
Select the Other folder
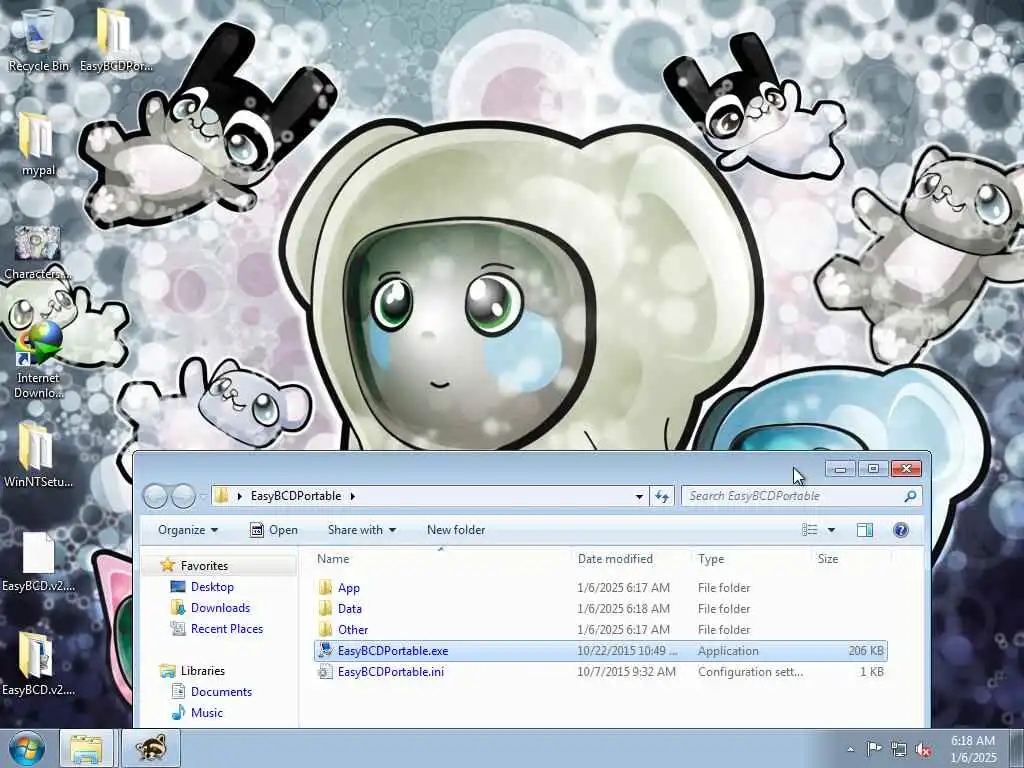[353, 630]
